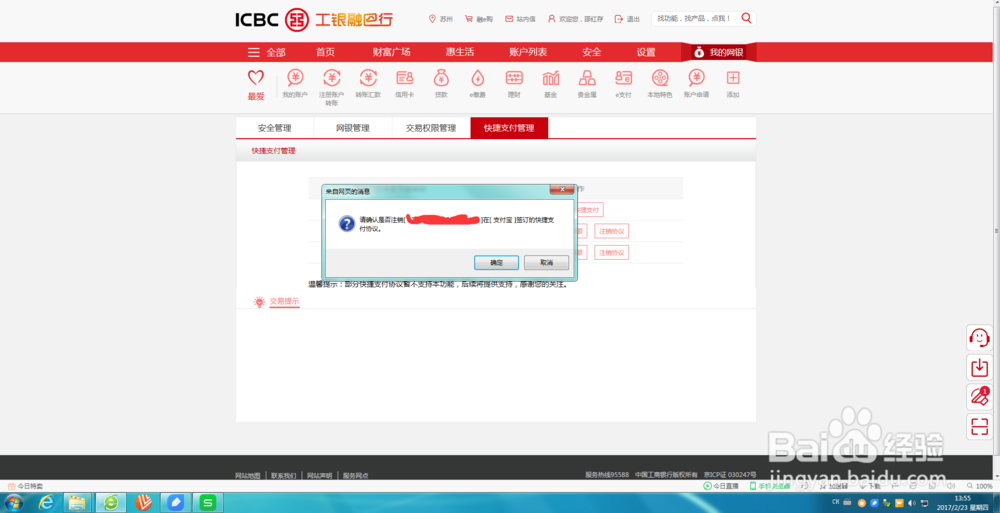
Task: Open Windows Start button
Action: point(14,503)
